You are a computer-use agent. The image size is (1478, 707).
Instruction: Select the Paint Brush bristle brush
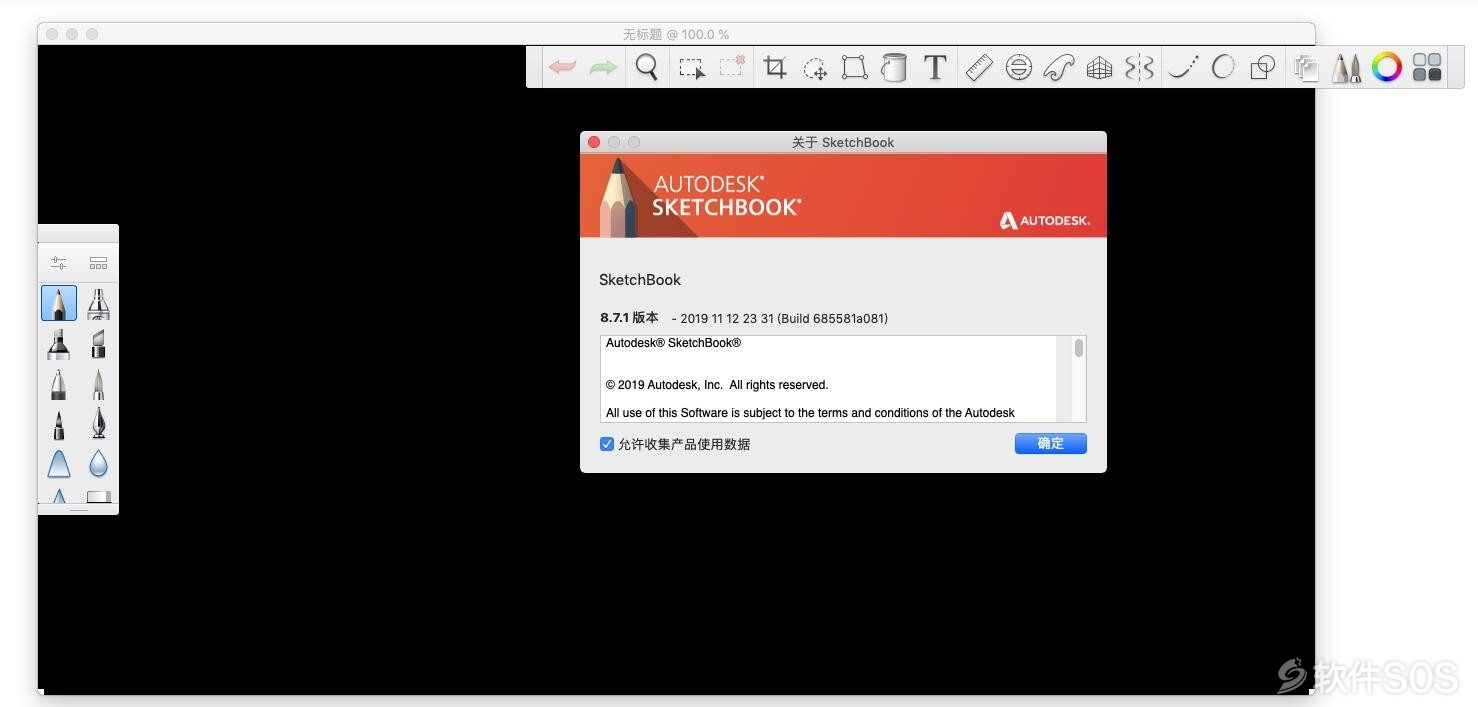tap(98, 385)
